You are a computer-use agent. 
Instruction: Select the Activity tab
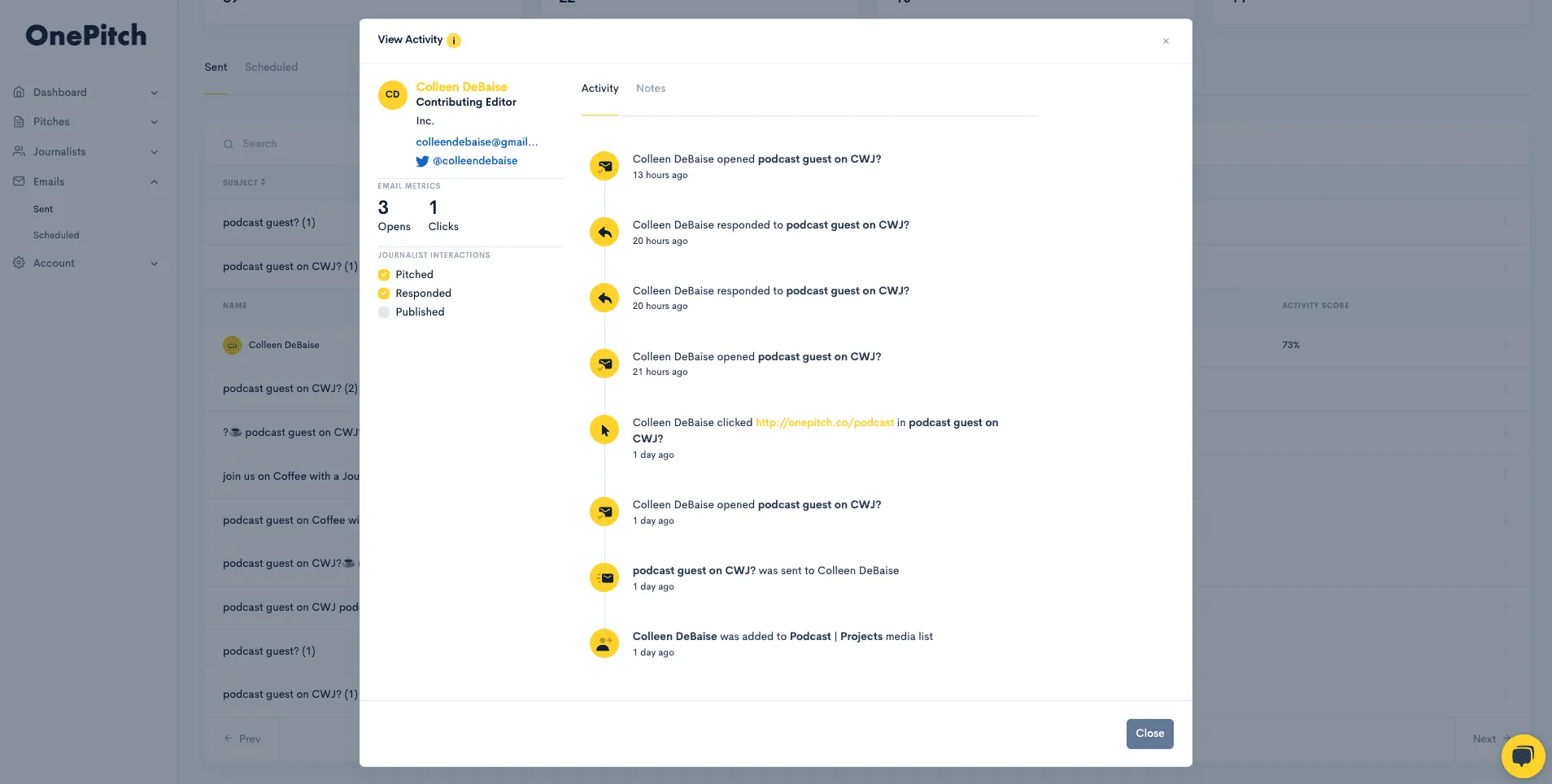point(599,88)
